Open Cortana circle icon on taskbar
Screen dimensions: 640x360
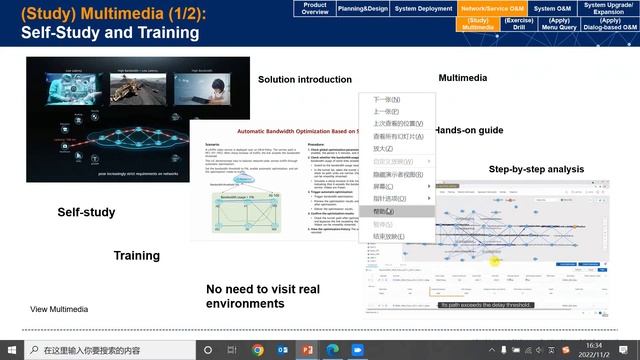click(208, 350)
